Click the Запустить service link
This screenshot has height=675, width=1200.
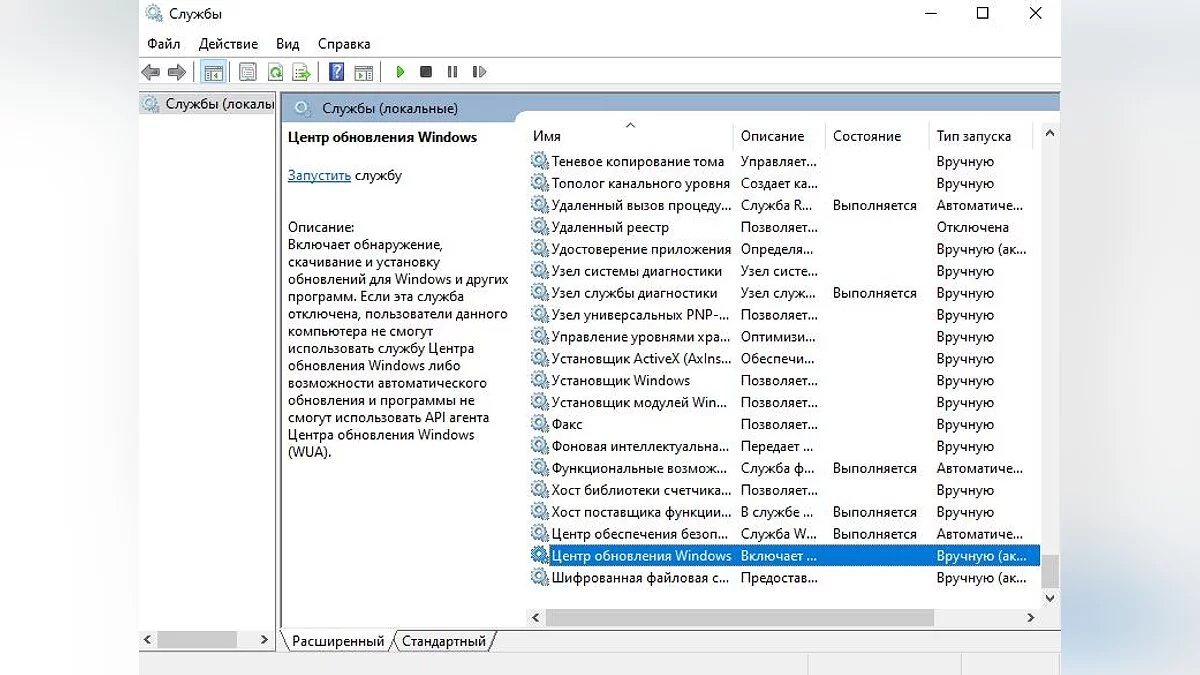pos(319,175)
